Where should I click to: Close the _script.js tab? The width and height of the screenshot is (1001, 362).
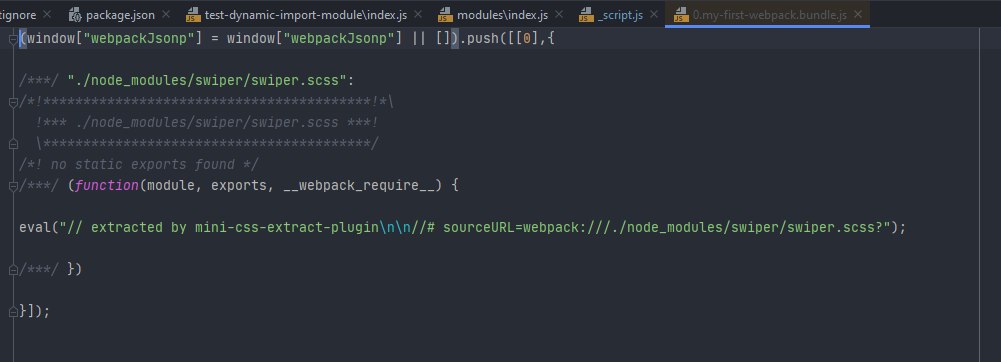655,14
